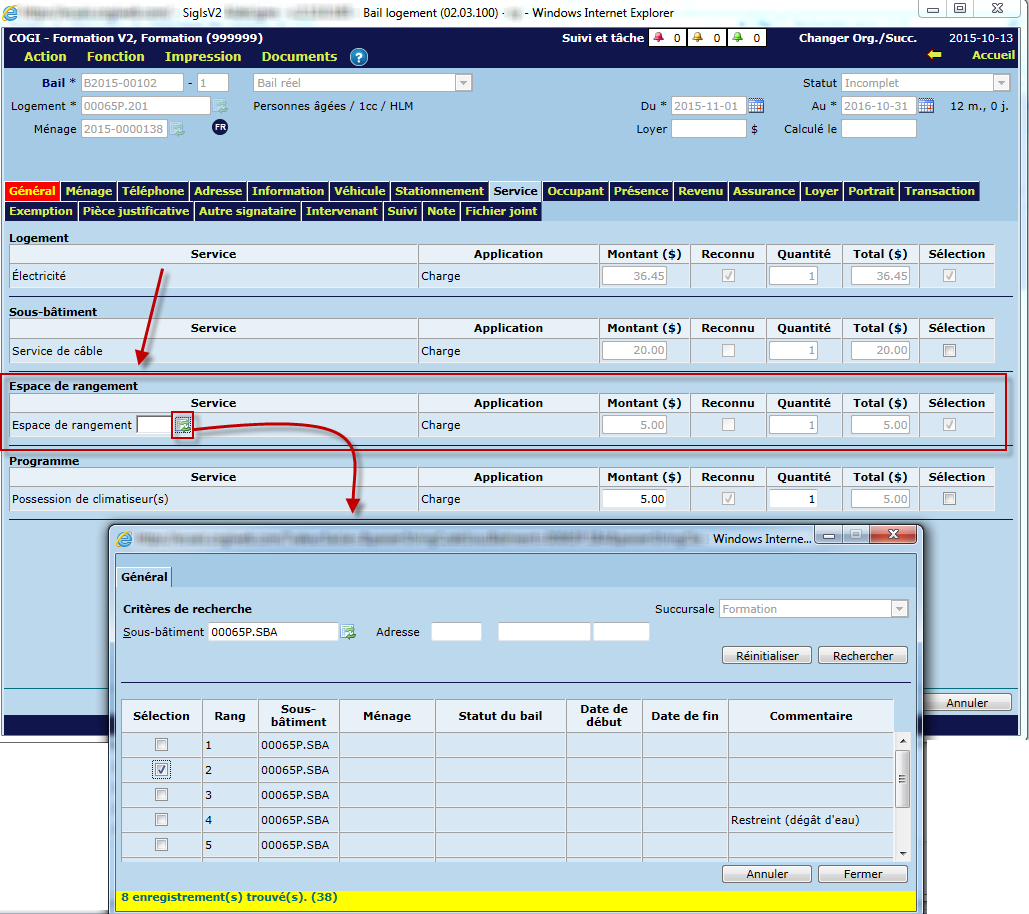Check the Service de câble Sélection checkbox
Image resolution: width=1029 pixels, height=914 pixels.
[x=949, y=351]
